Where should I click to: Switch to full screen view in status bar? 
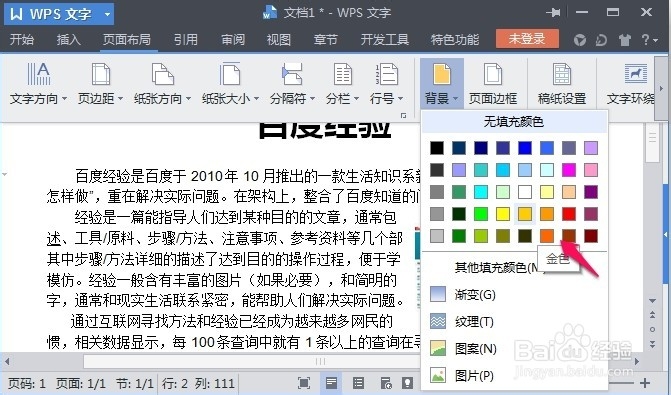pos(304,383)
